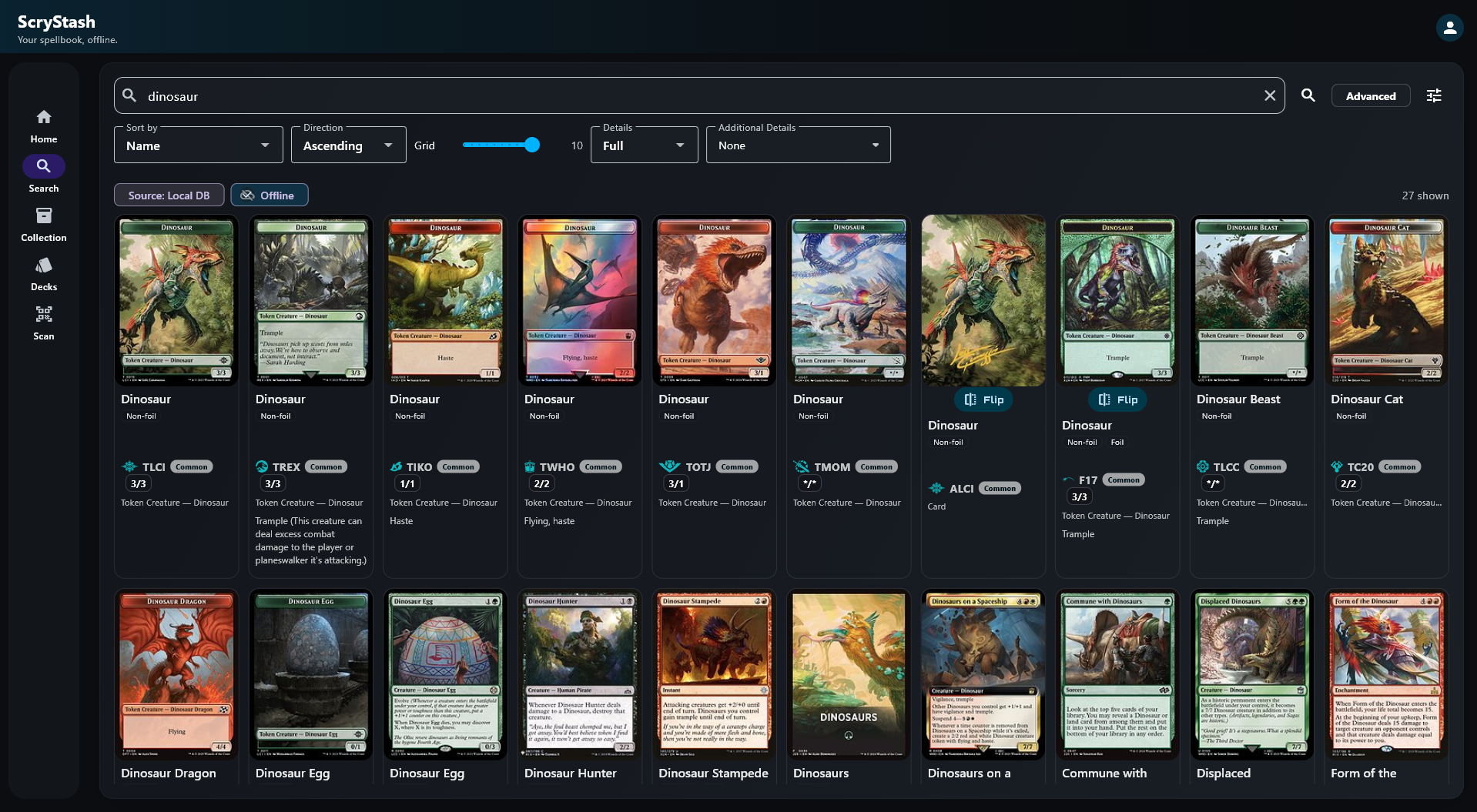Click the Common rarity badge beside TREX
Viewport: 1477px width, 812px height.
coord(326,466)
